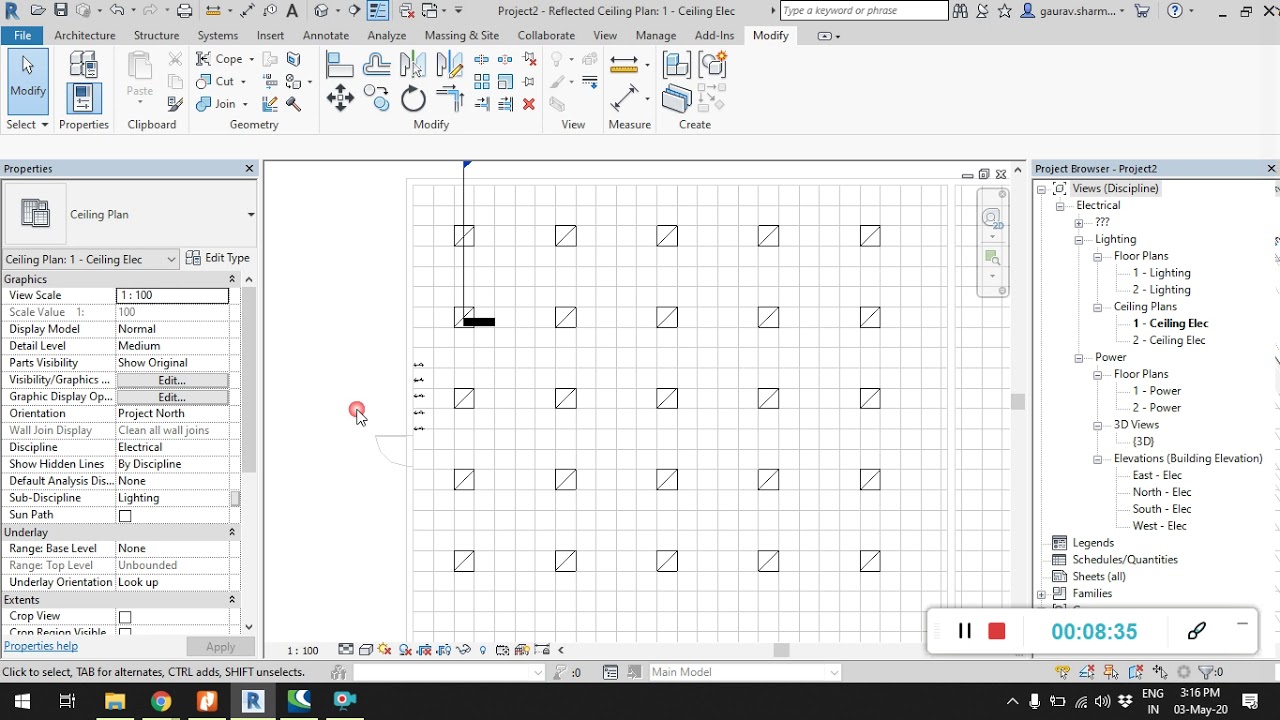
Task: Click the View Scale 1 : 100 field
Action: 172,296
